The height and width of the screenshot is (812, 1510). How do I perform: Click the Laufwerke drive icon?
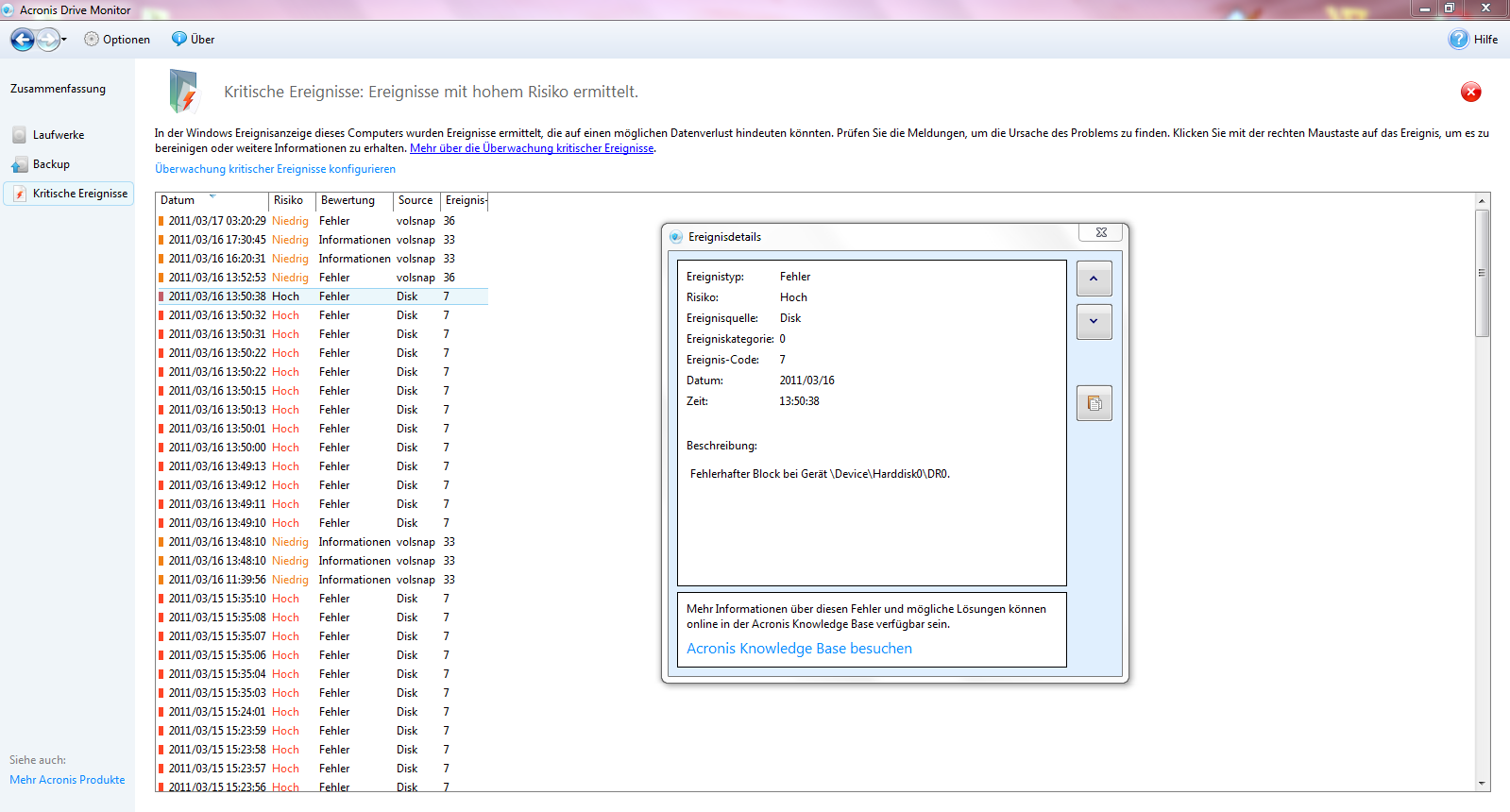(19, 135)
